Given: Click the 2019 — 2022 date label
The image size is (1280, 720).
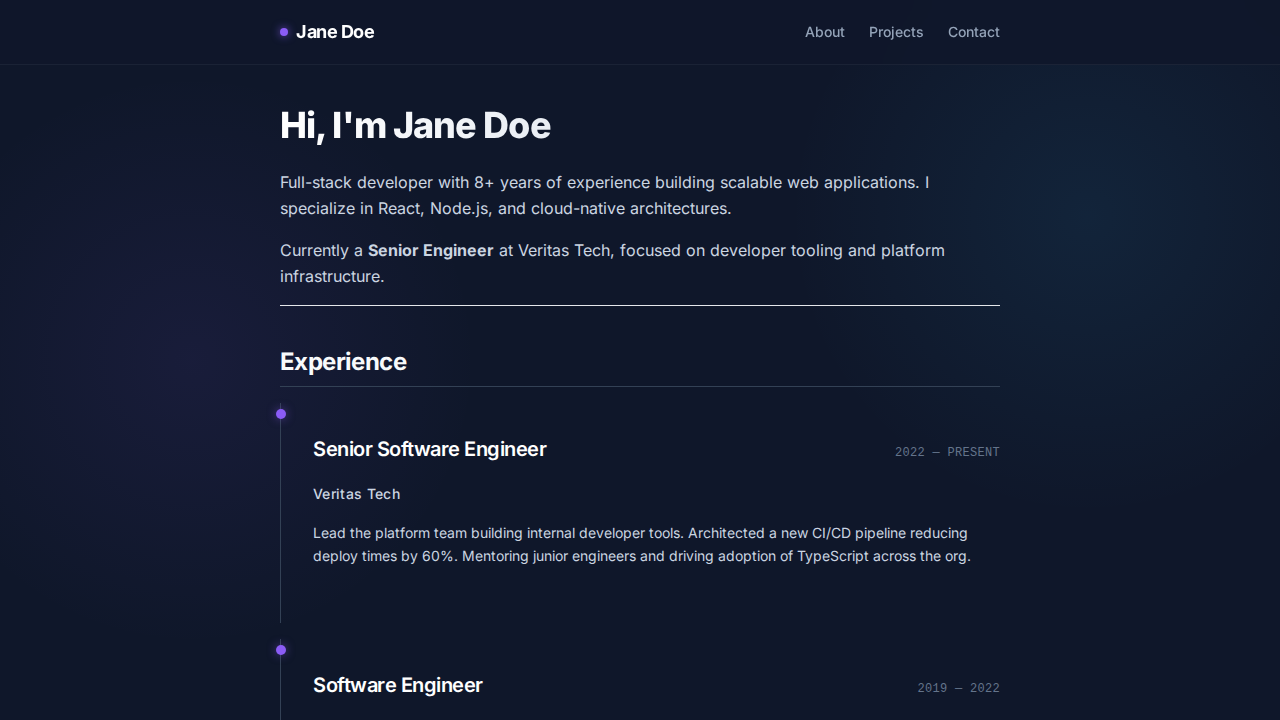Looking at the screenshot, I should click(958, 688).
